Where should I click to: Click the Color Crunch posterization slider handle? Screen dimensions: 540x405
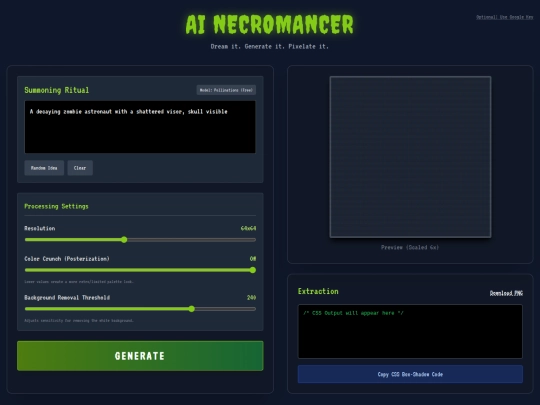[x=253, y=270]
